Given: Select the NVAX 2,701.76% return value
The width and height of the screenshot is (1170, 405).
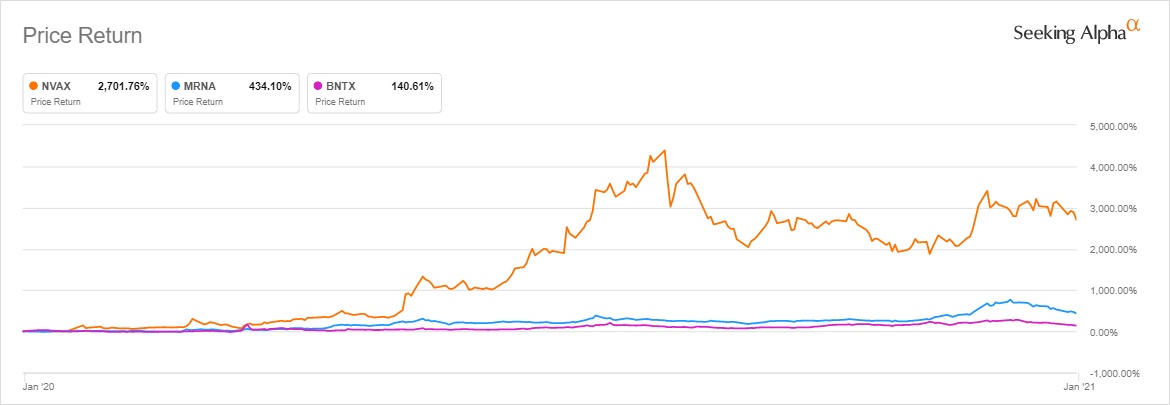Looking at the screenshot, I should click(121, 87).
